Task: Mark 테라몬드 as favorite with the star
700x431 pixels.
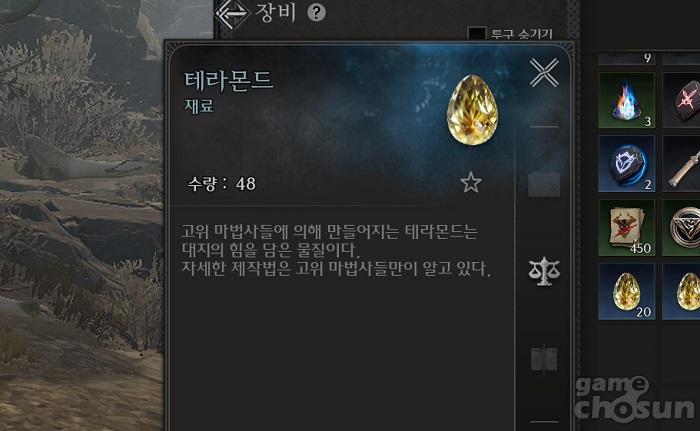Action: (x=471, y=183)
